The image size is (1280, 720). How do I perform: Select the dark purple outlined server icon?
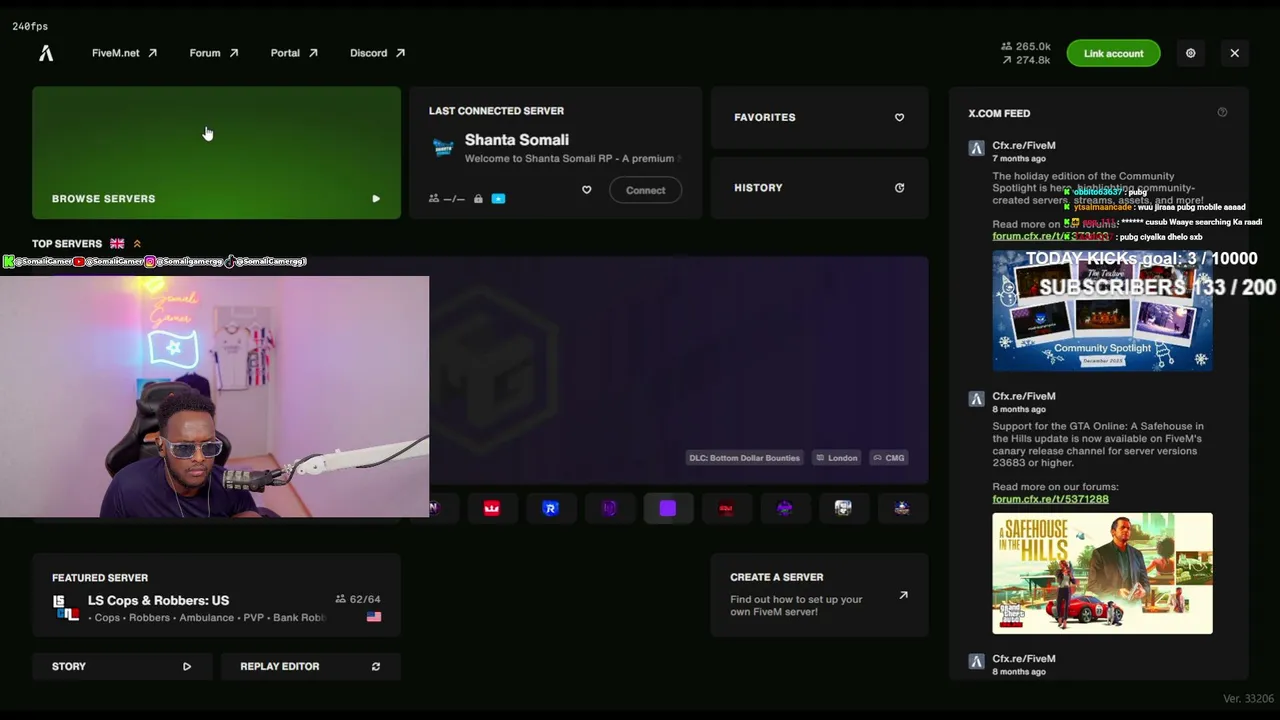click(609, 508)
